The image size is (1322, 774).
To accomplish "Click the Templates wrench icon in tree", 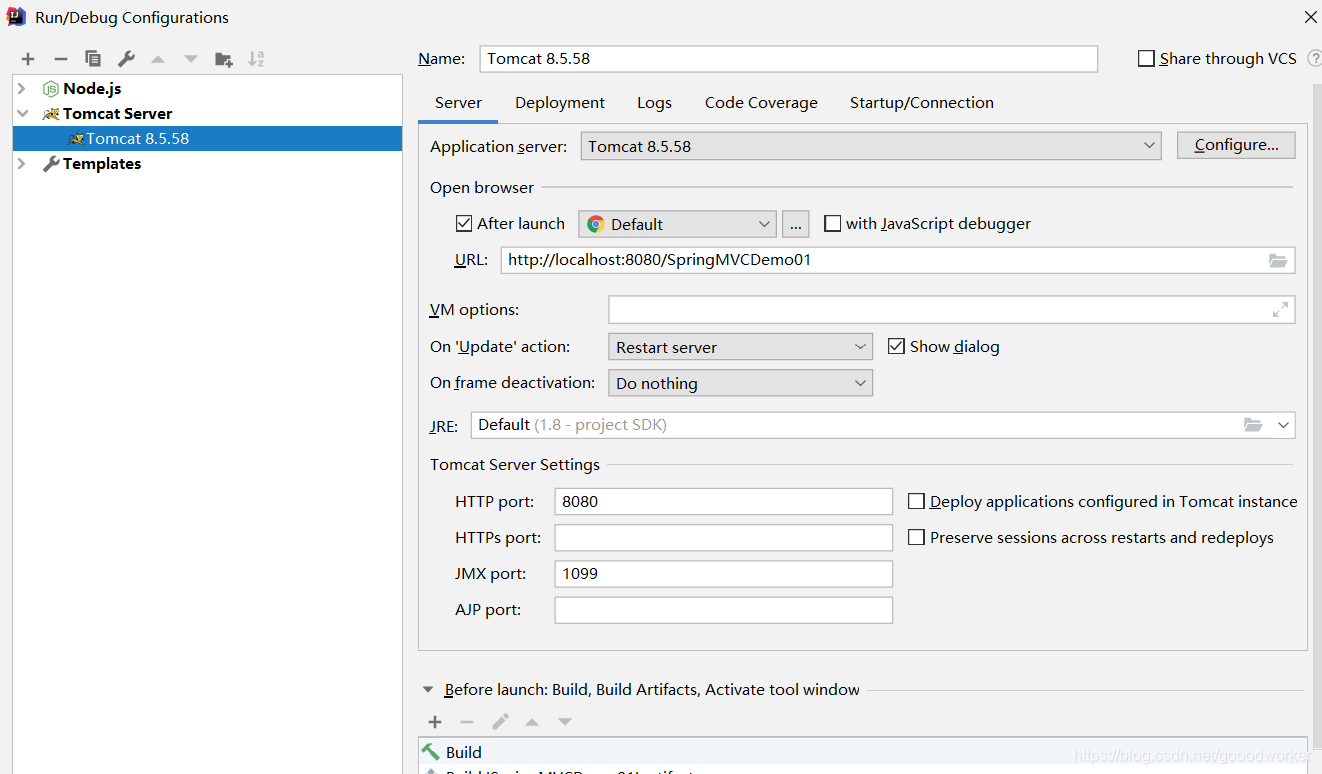I will [x=50, y=164].
